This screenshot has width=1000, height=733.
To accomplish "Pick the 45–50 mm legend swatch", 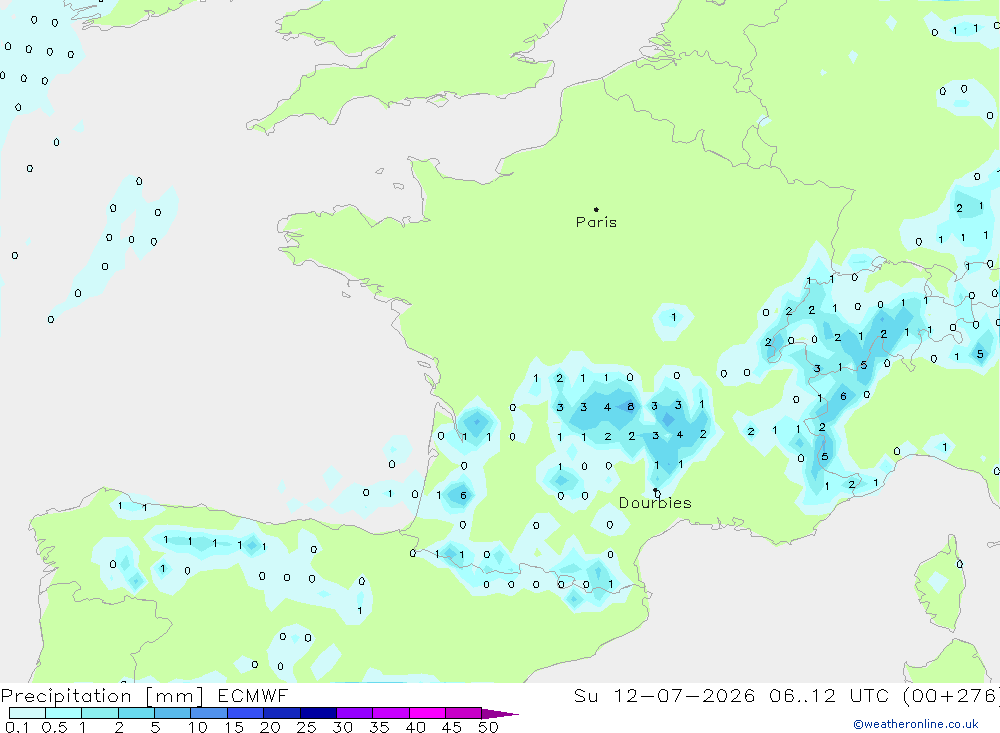I will point(464,713).
